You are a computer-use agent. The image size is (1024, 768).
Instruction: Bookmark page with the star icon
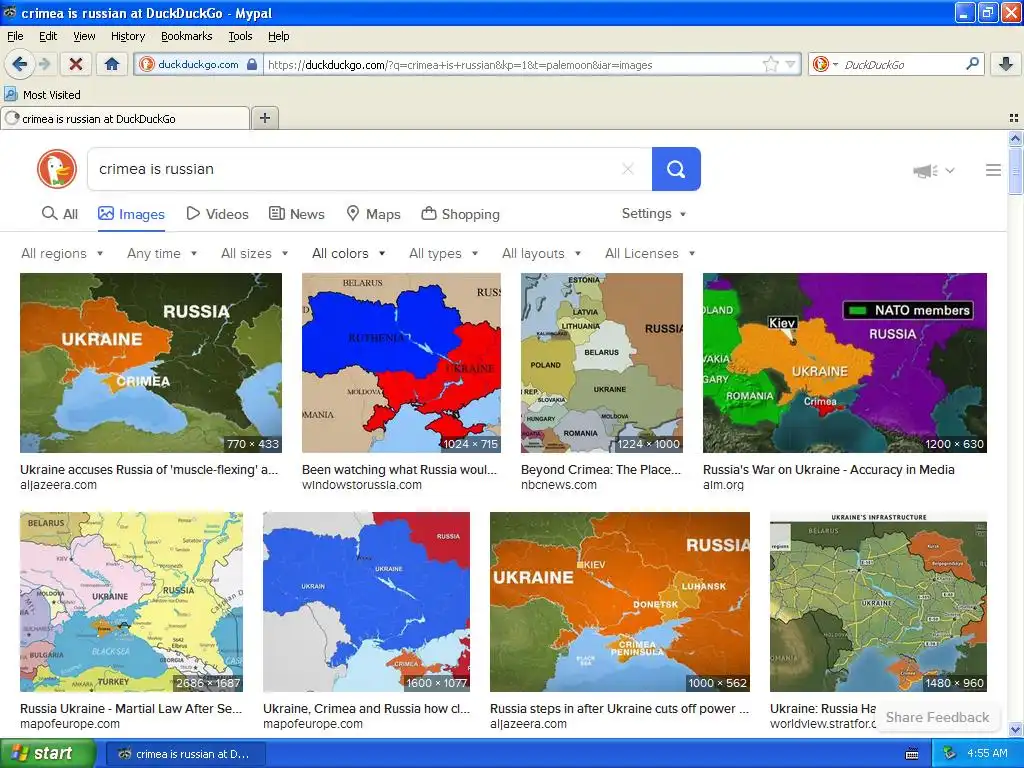pyautogui.click(x=771, y=64)
